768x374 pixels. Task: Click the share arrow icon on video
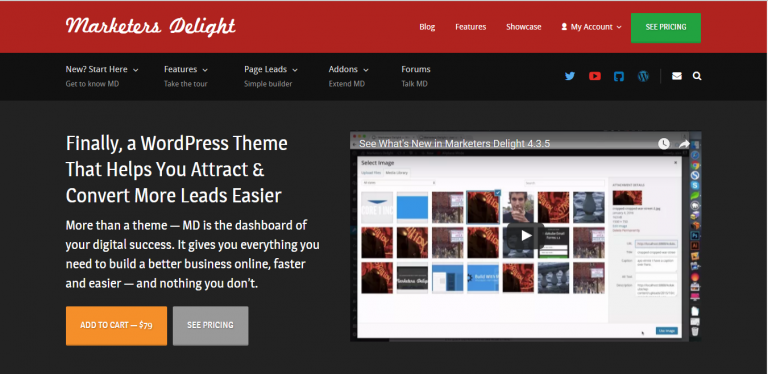pyautogui.click(x=684, y=143)
